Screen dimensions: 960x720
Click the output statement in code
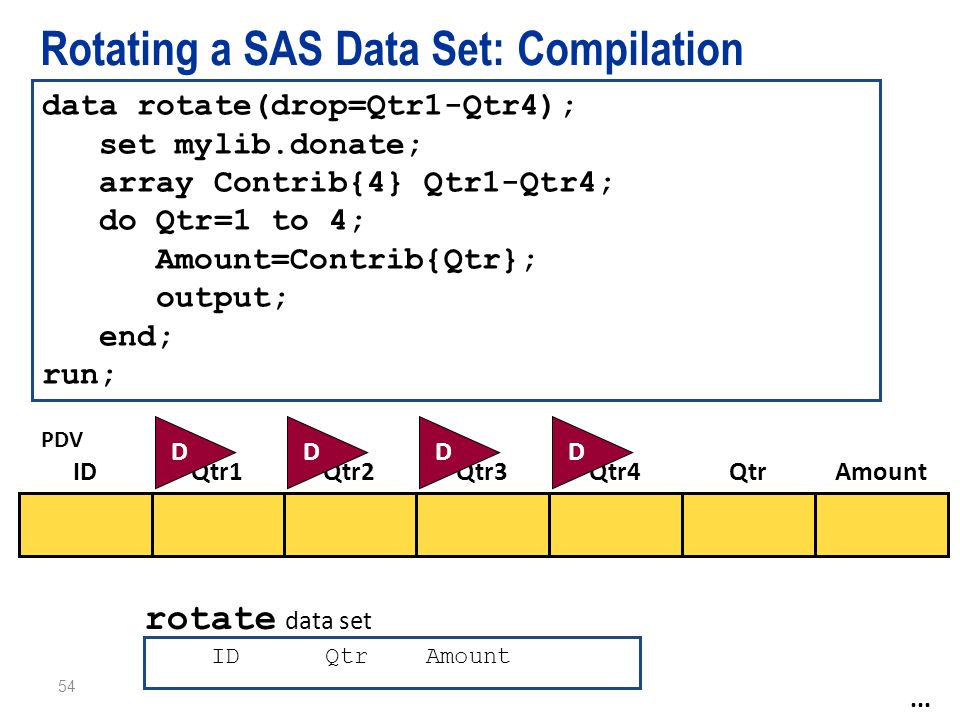pyautogui.click(x=220, y=299)
